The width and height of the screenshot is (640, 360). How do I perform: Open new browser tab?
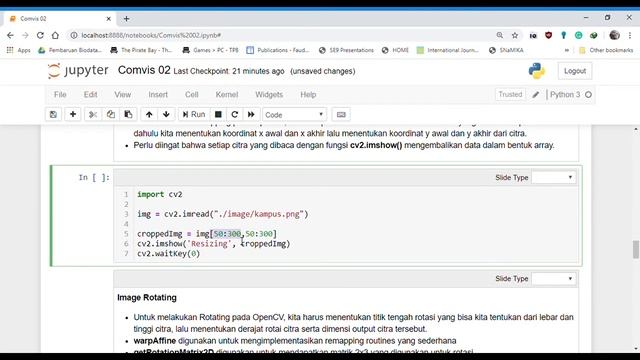pos(127,19)
